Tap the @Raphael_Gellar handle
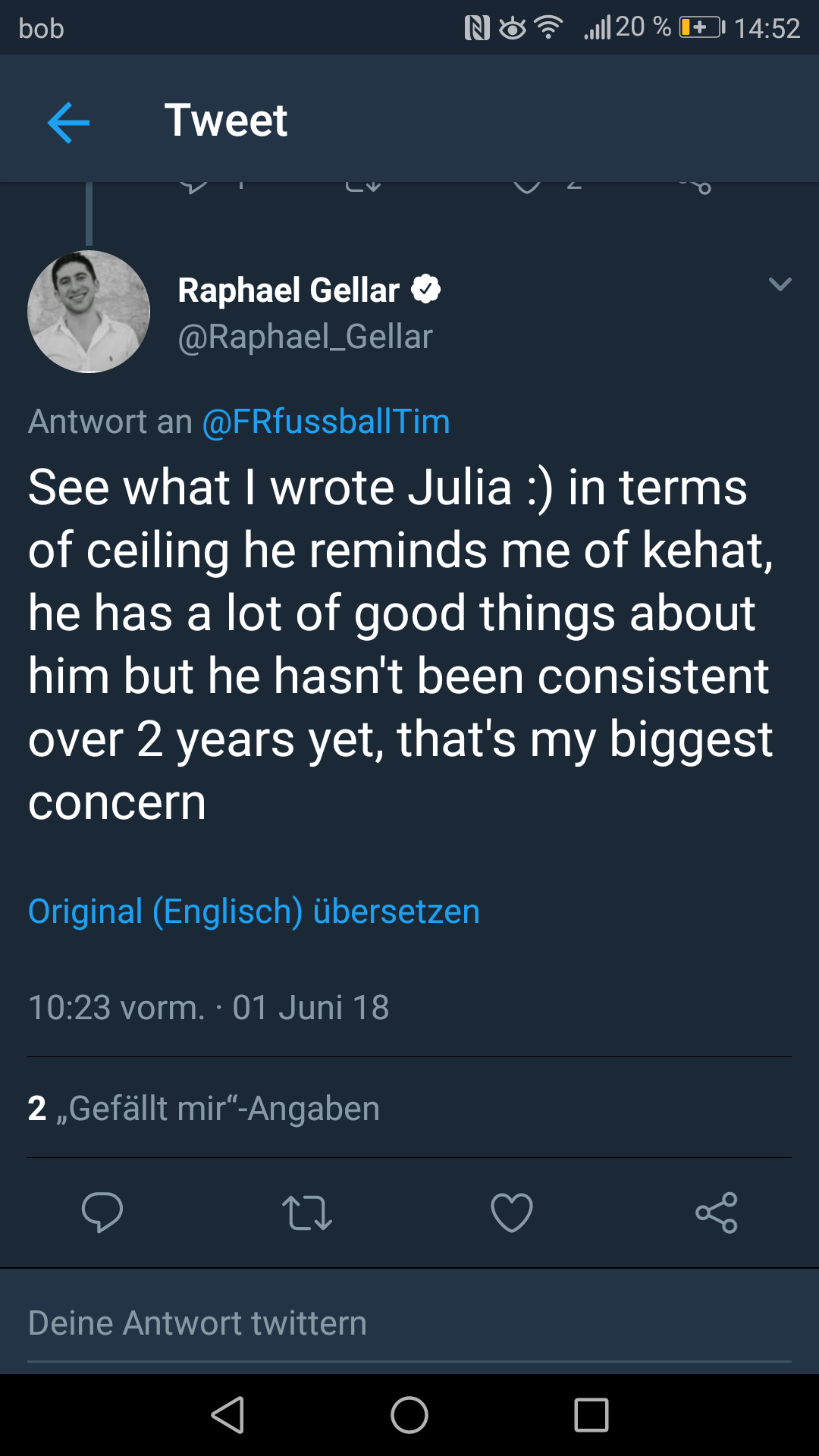 pos(305,337)
